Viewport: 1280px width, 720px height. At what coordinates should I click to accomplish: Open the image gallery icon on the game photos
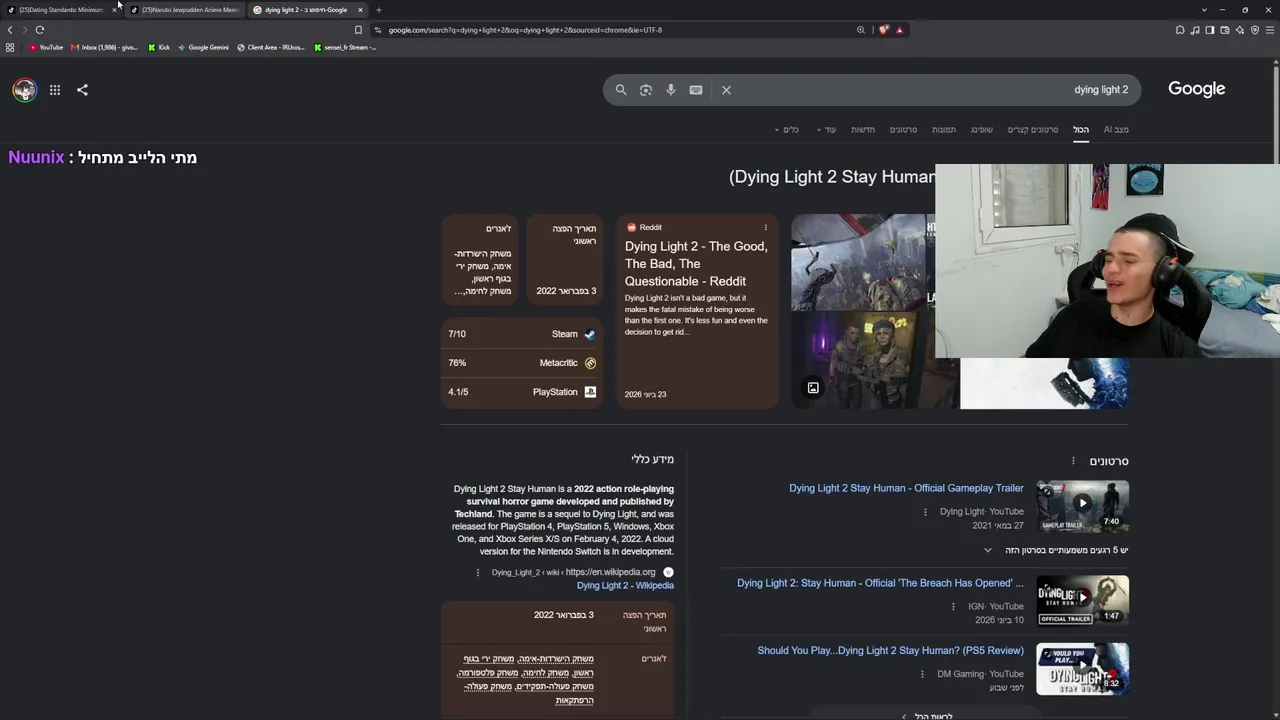point(813,388)
